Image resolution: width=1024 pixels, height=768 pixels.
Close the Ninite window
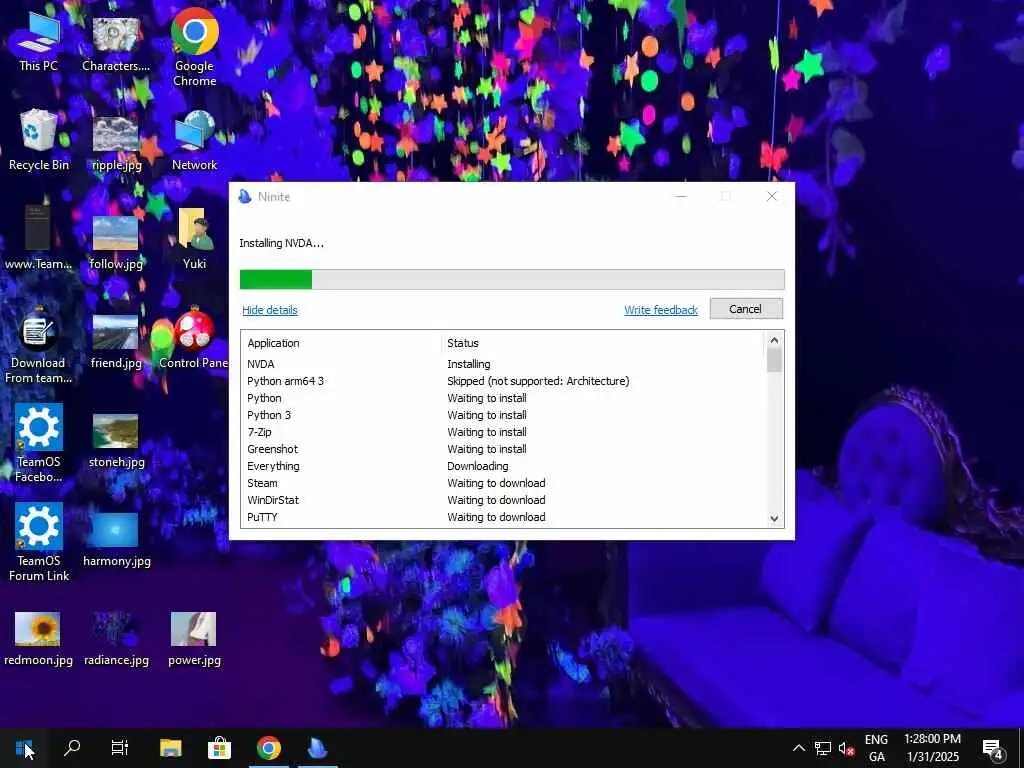click(771, 196)
